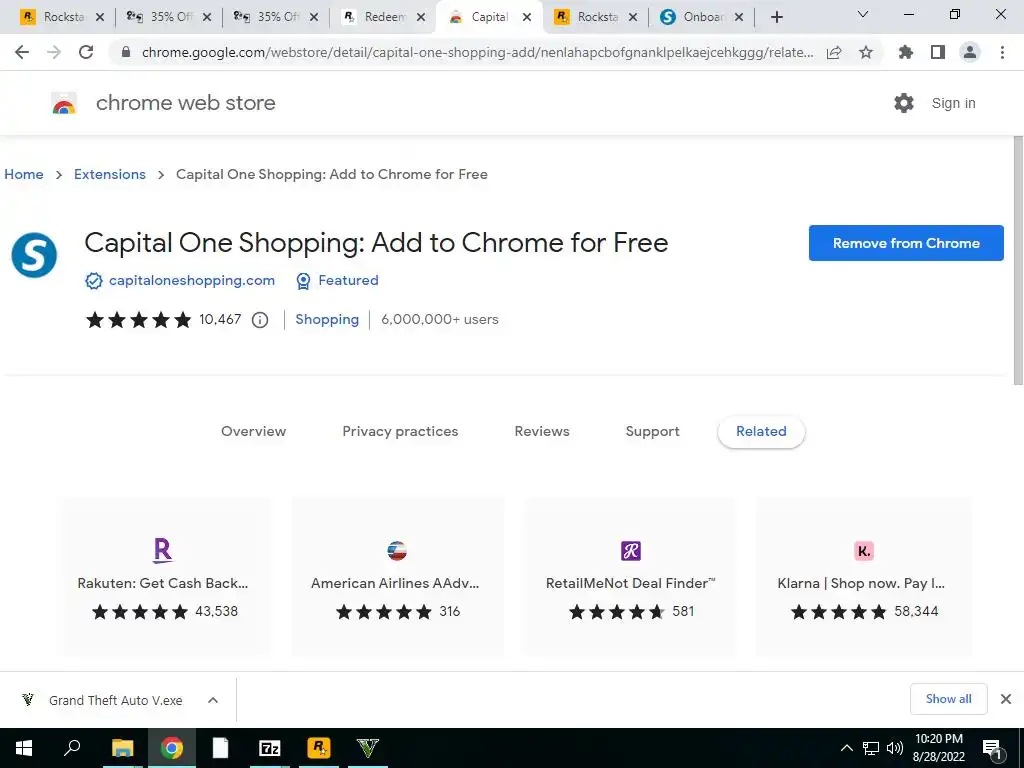This screenshot has width=1024, height=768.
Task: Click the Featured ribbon badge icon
Action: [x=303, y=281]
